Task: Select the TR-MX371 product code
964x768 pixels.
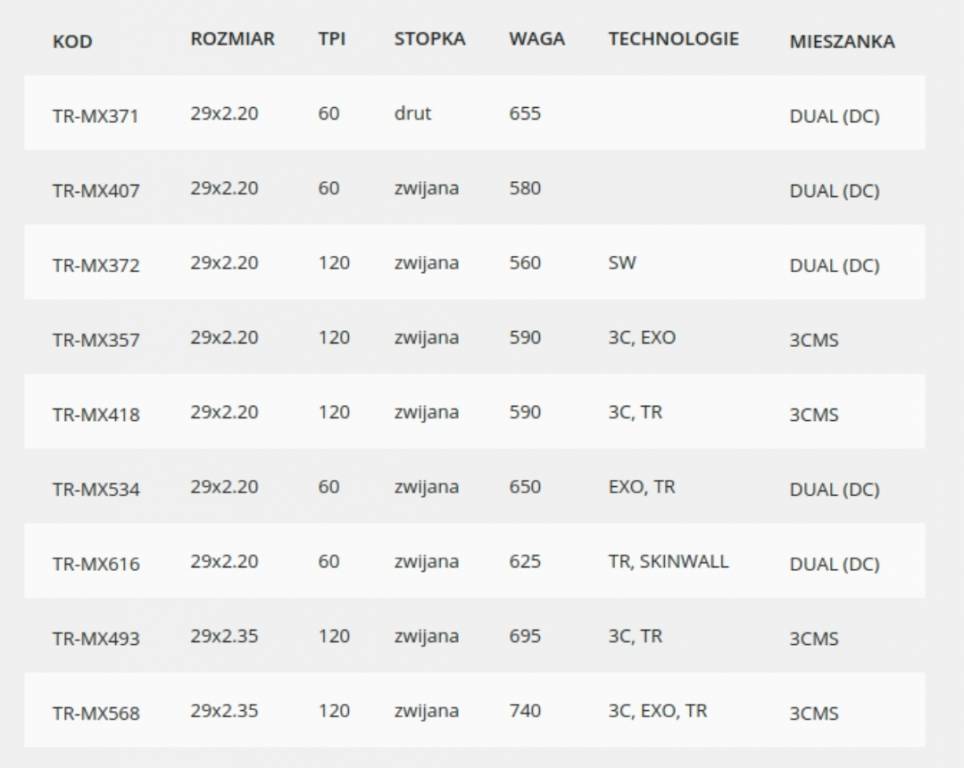Action: point(96,116)
